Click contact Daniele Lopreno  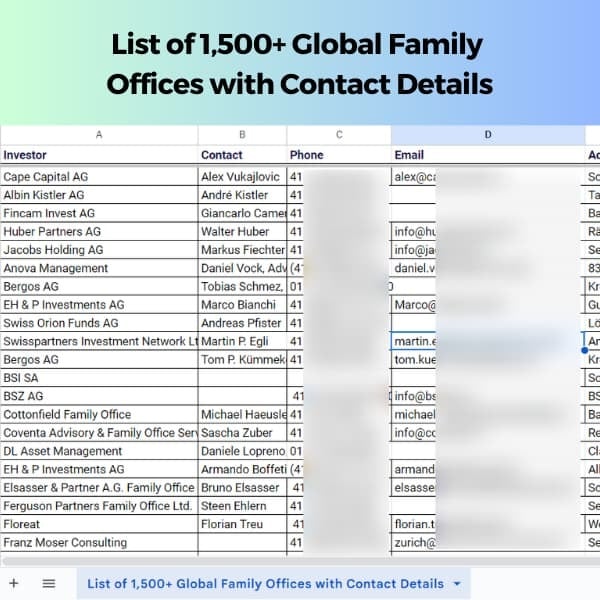click(242, 451)
